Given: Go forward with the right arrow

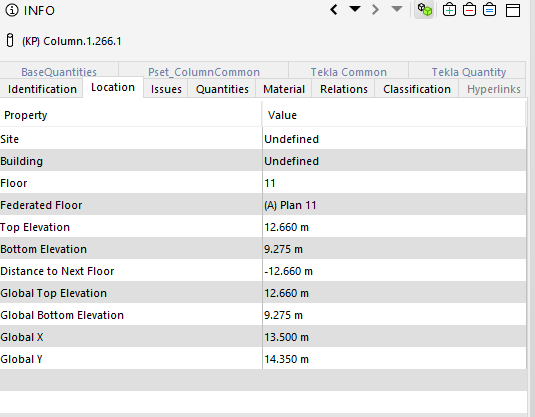Looking at the screenshot, I should coord(375,10).
